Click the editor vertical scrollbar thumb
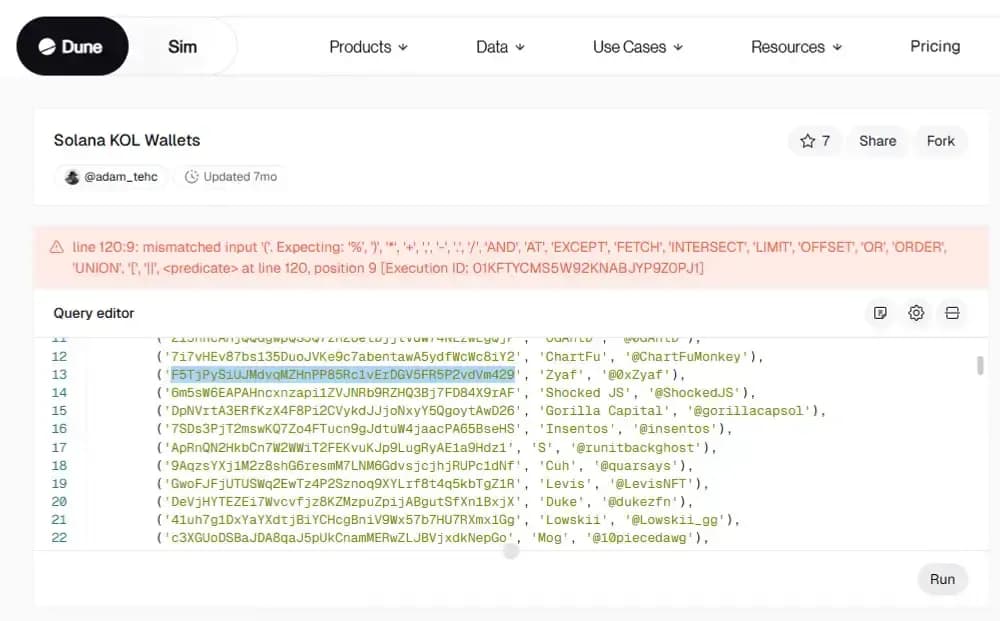This screenshot has width=1000, height=621. click(980, 365)
